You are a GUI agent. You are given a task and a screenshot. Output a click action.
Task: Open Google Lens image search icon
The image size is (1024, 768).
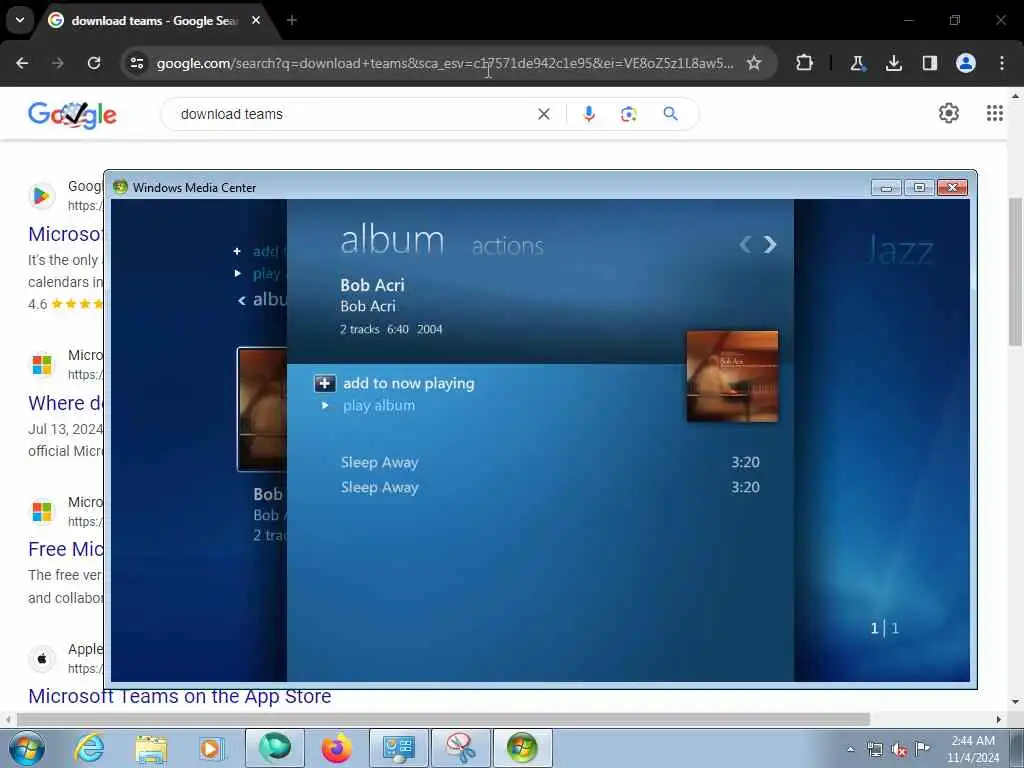pyautogui.click(x=628, y=114)
